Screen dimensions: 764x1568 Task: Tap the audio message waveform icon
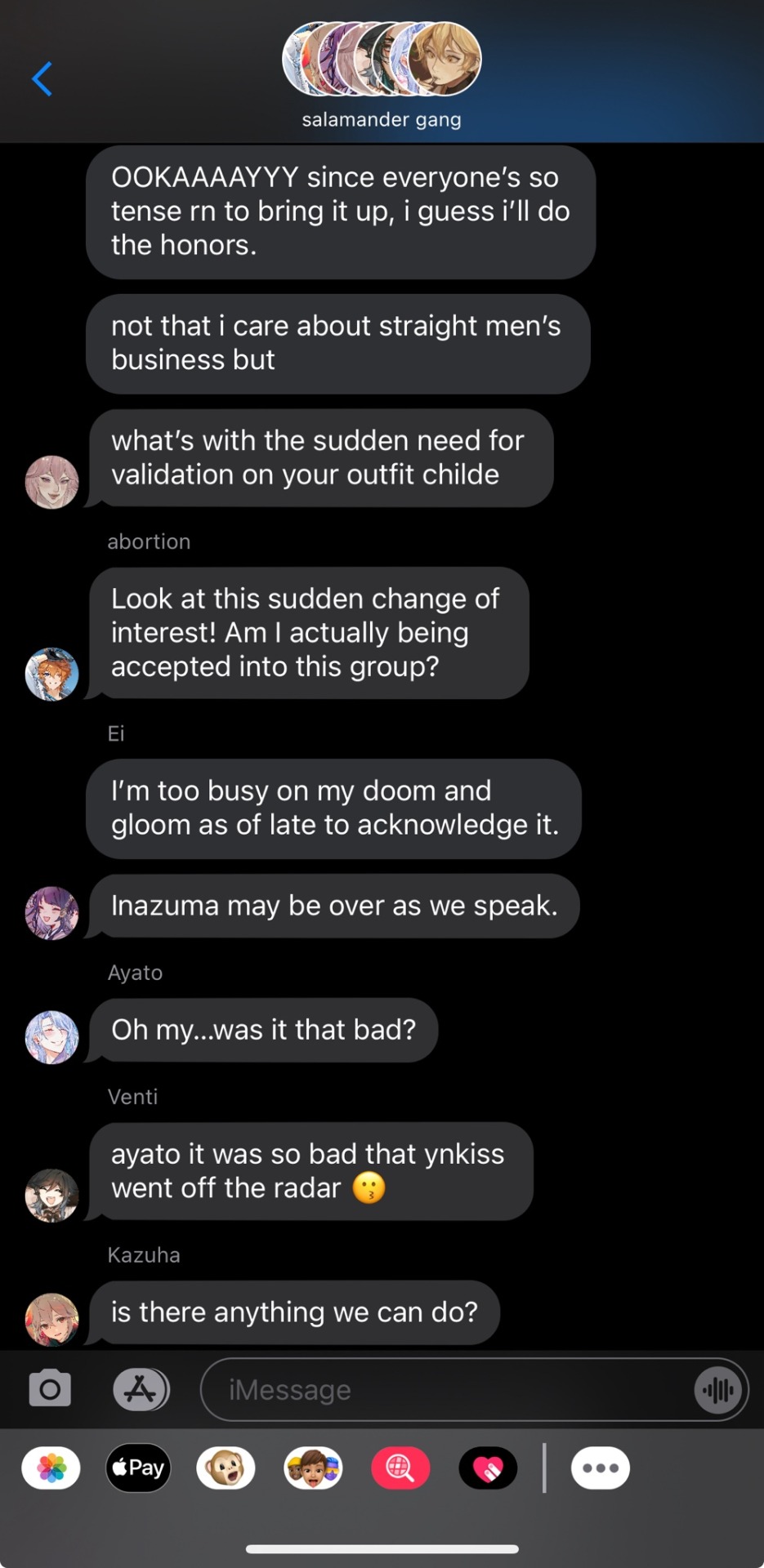718,1390
